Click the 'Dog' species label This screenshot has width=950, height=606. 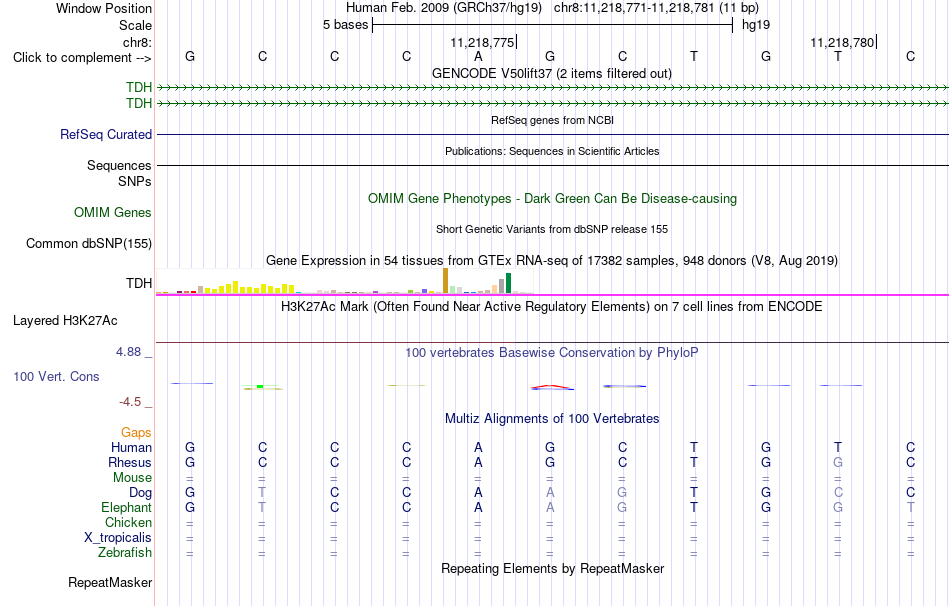tap(141, 493)
